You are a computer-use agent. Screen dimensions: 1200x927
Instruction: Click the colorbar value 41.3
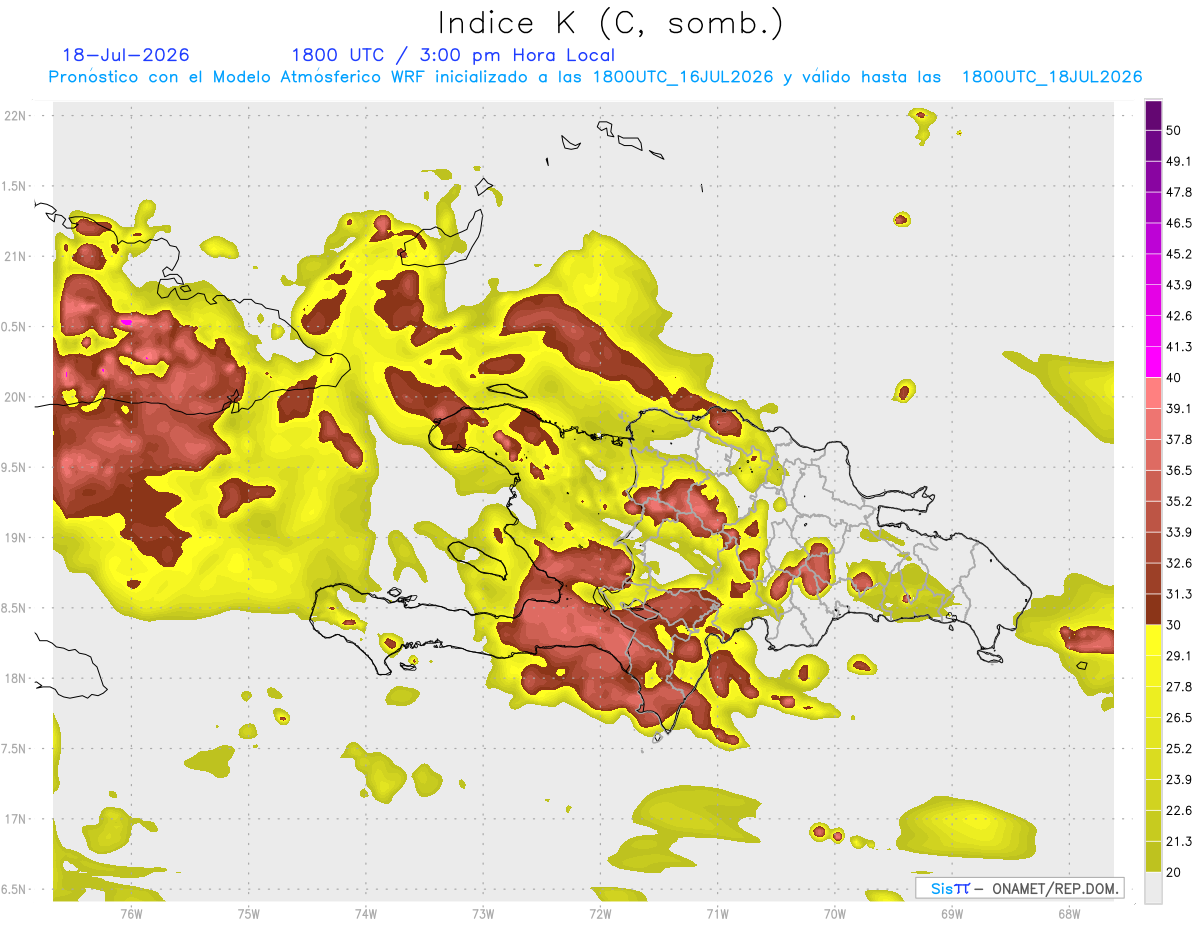1179,348
